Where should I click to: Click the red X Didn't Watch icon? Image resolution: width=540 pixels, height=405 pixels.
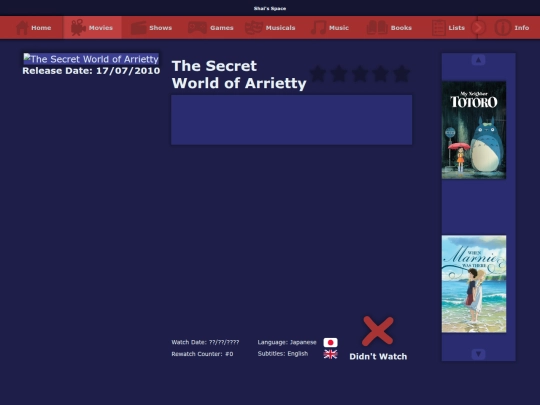click(377, 331)
